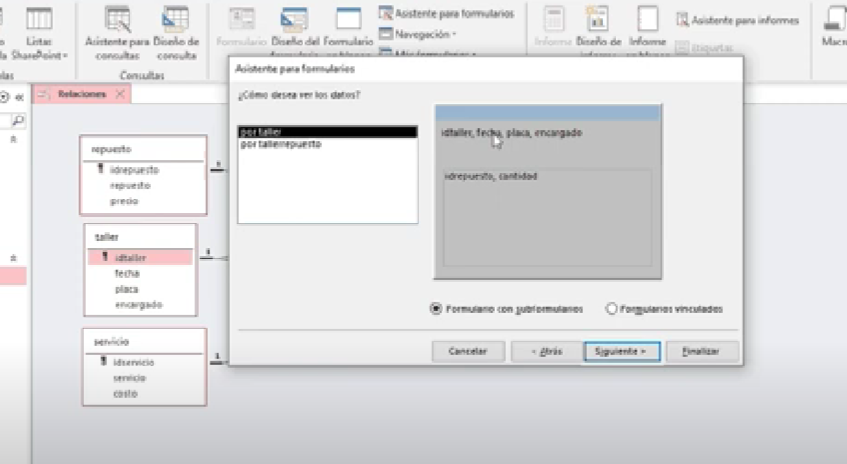Select 'por taller' in the list

tap(327, 132)
